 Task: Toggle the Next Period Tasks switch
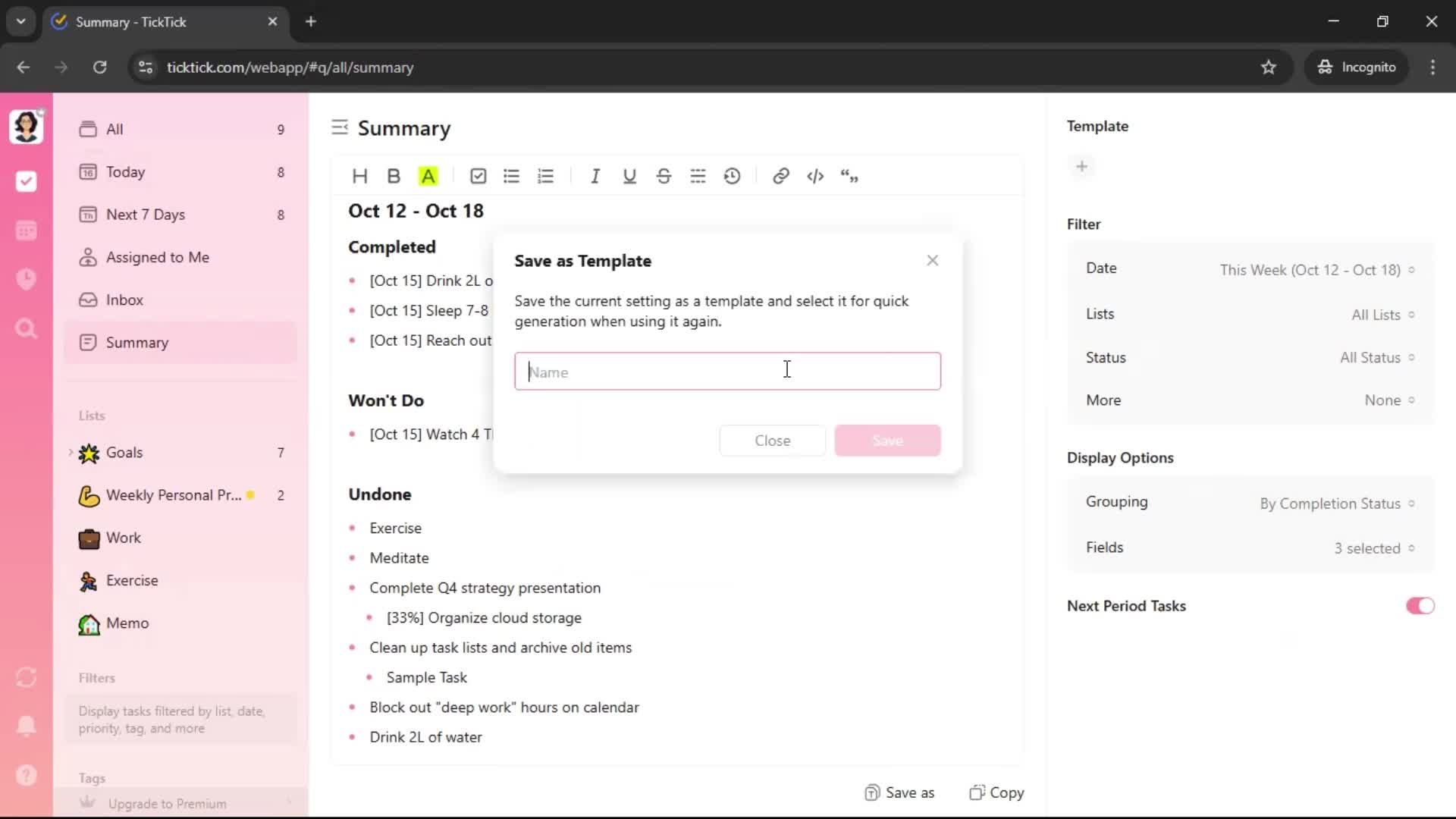1420,606
